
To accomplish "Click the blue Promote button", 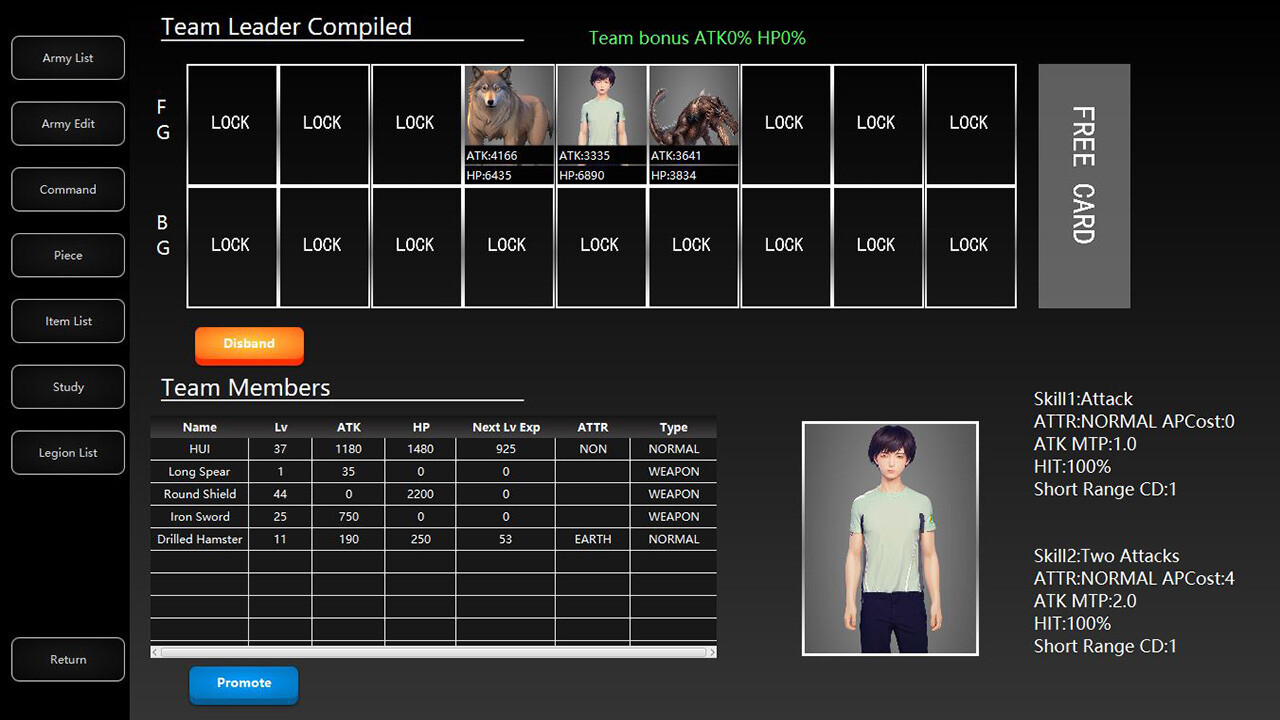I will [x=244, y=683].
